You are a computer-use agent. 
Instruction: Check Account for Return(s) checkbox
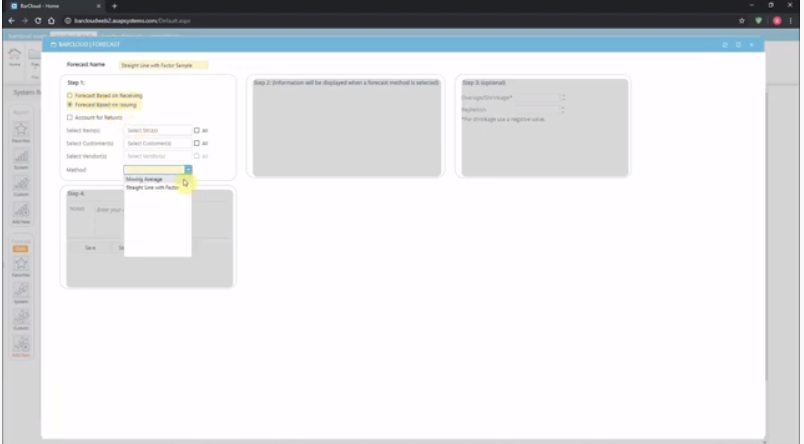[x=70, y=117]
